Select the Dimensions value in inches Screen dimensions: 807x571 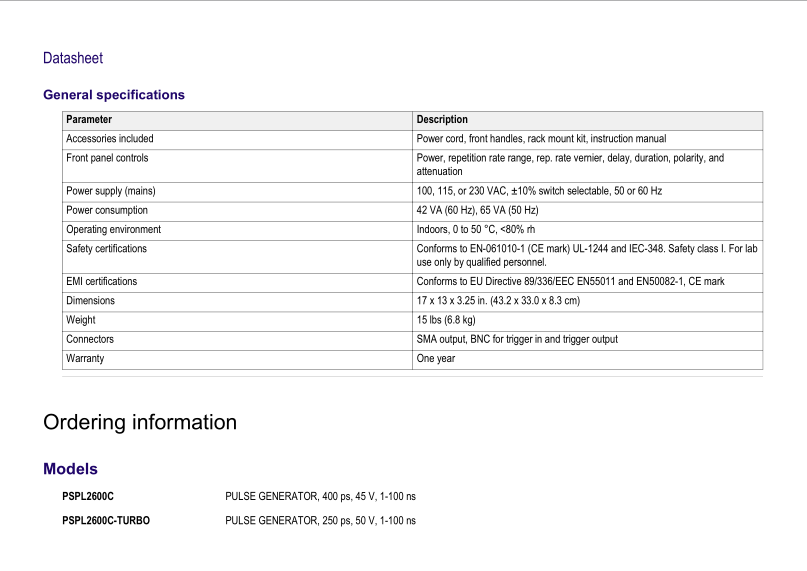pos(498,301)
